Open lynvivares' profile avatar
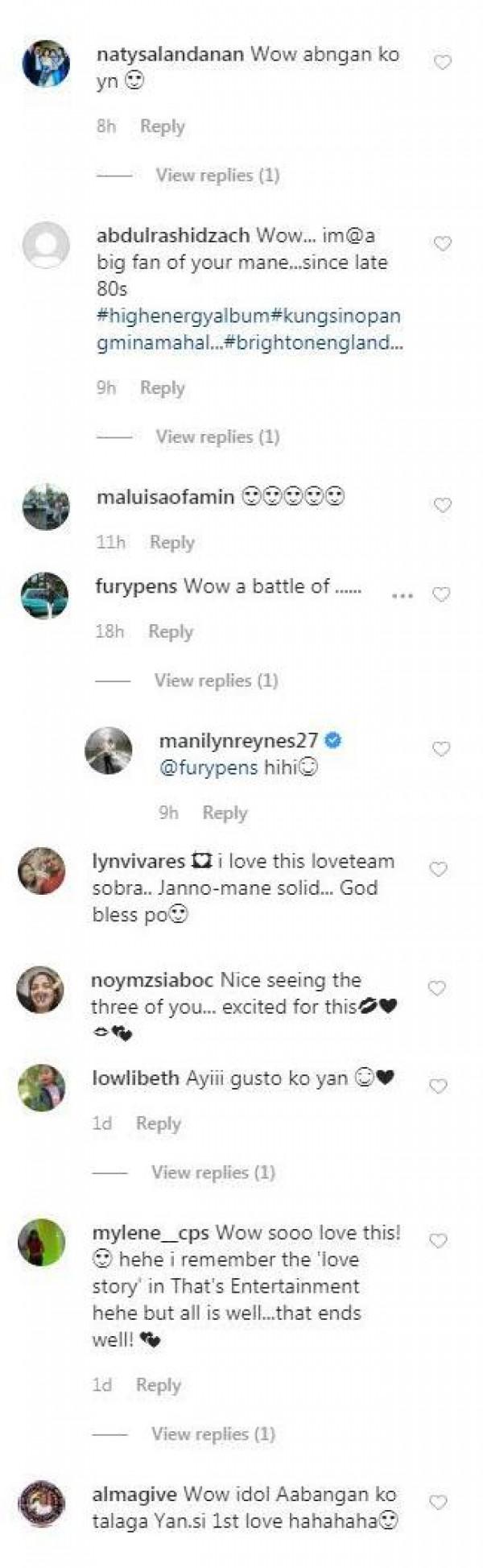Screen dimensions: 483x1568 [x=42, y=871]
